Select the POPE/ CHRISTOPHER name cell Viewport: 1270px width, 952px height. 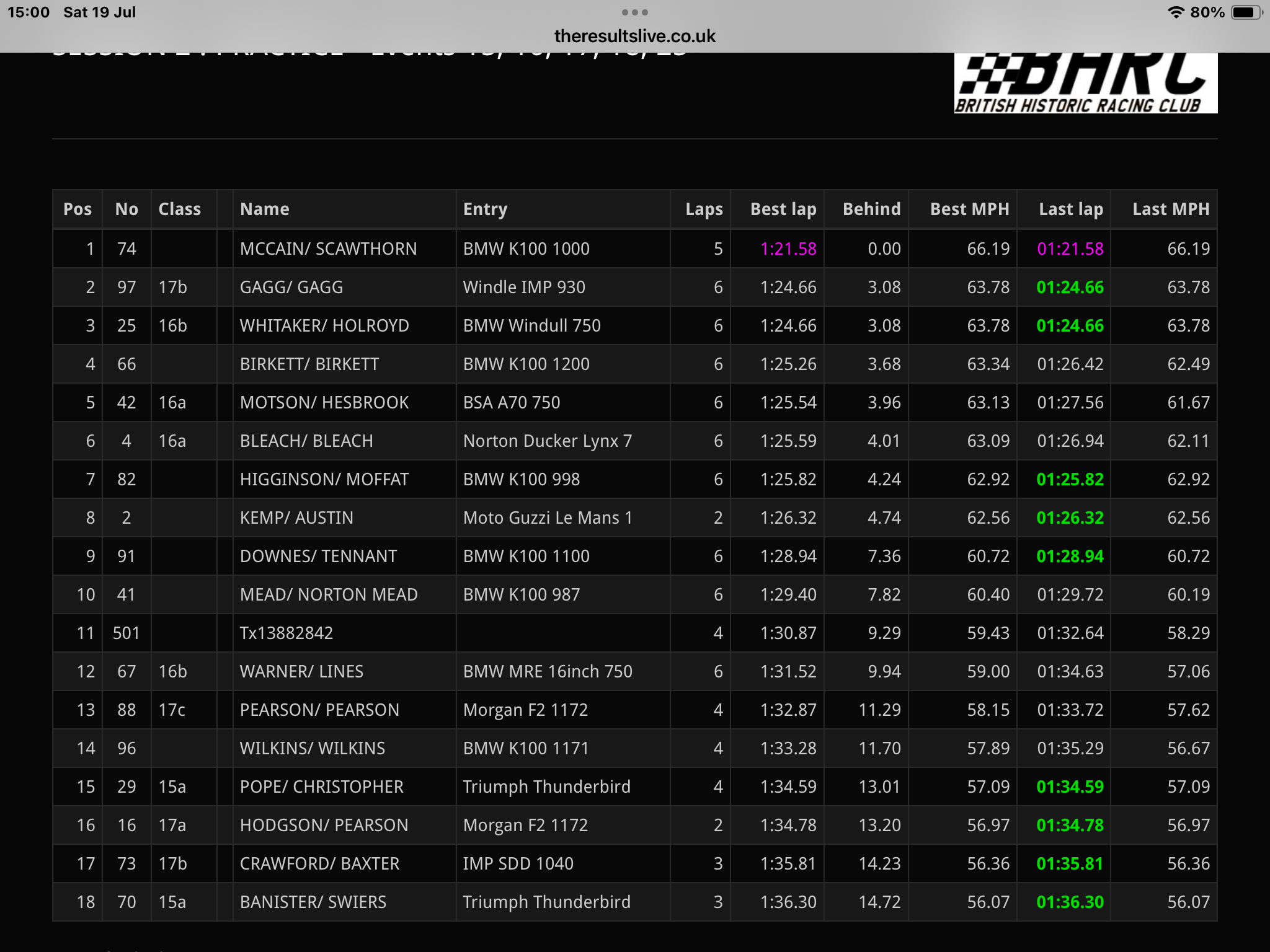point(344,787)
